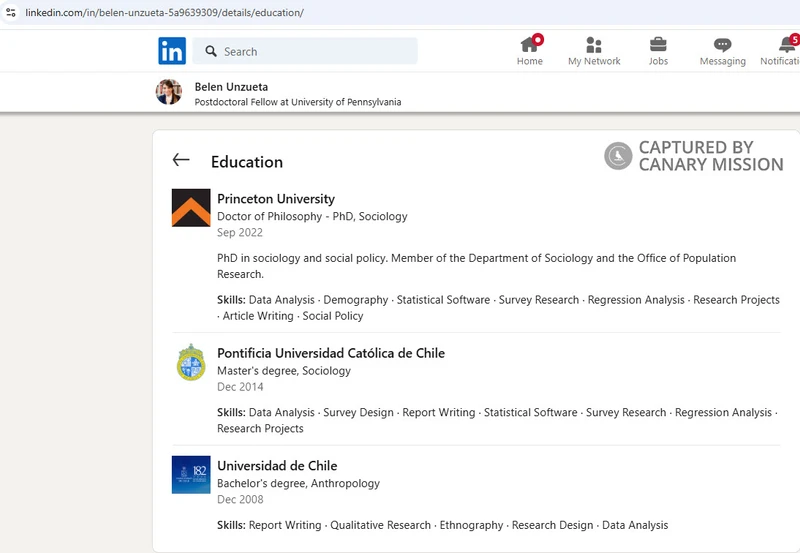Click the "Survey Design" skill under Católica de Chile
This screenshot has height=553, width=800.
click(358, 412)
